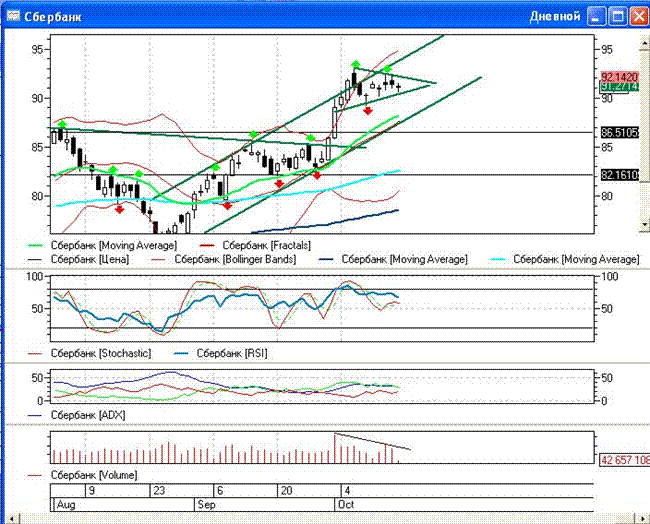The width and height of the screenshot is (650, 524).
Task: Click the declining volume trendline in Volume panel
Action: pos(373,442)
